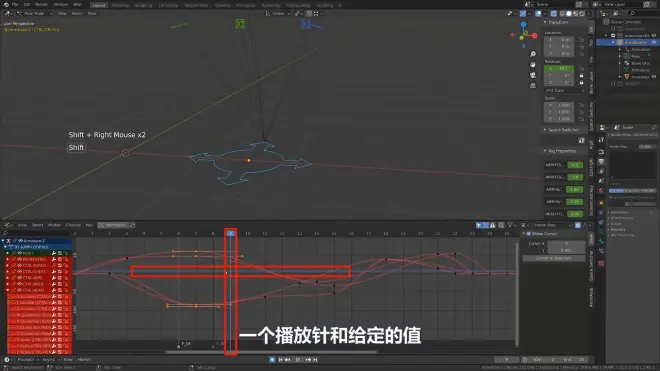660x371 pixels.
Task: Switch to the Sculpting workspace tab
Action: (144, 5)
